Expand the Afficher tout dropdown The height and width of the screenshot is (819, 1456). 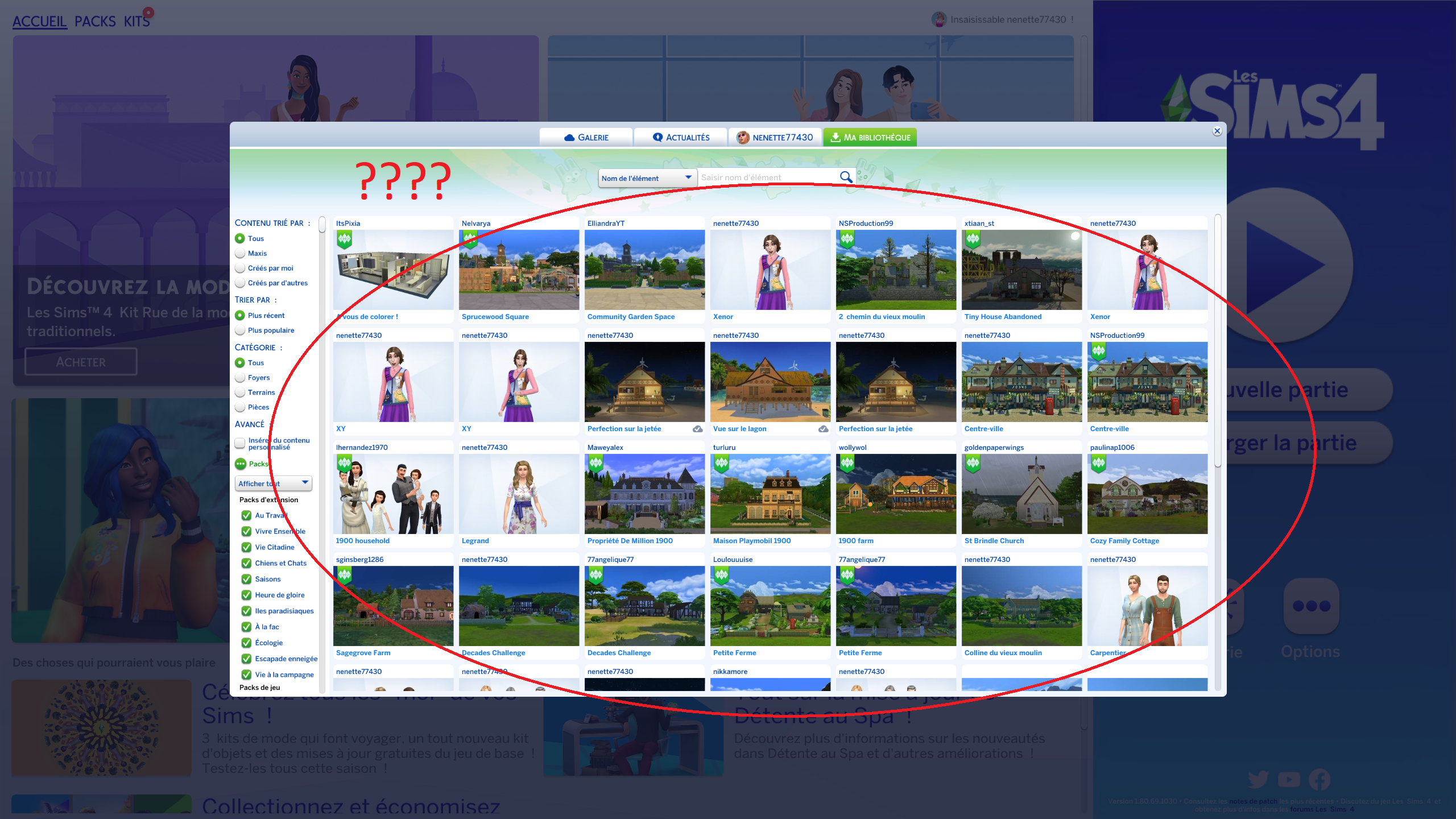[x=274, y=483]
